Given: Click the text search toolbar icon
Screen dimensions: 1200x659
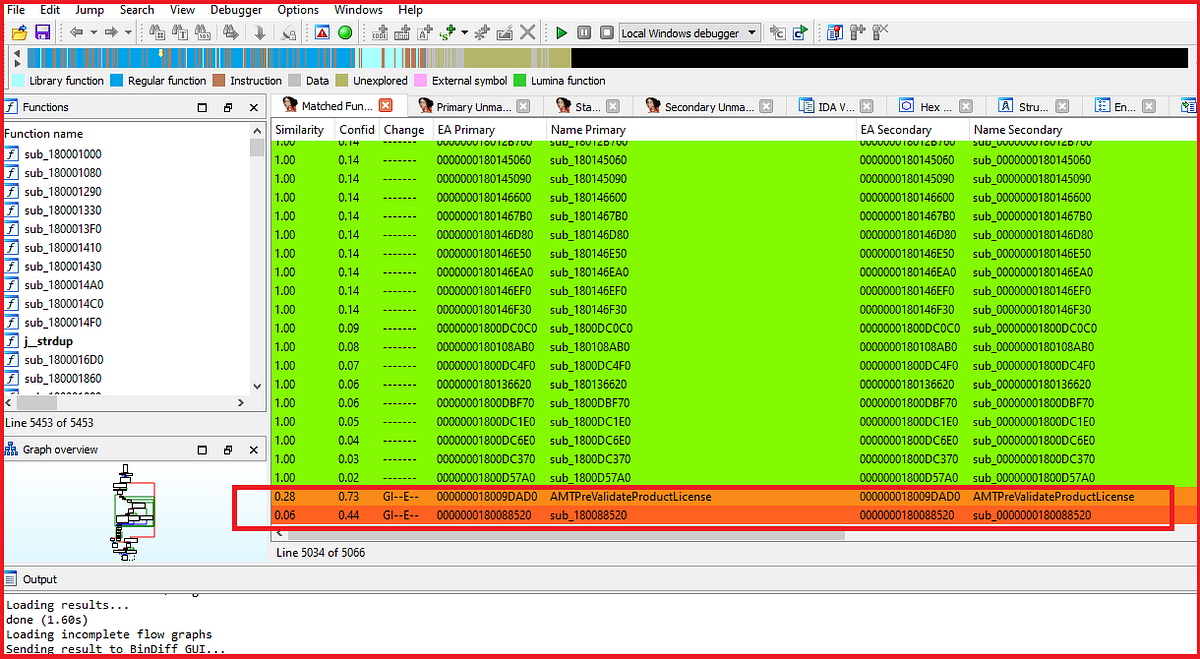Looking at the screenshot, I should (x=181, y=32).
